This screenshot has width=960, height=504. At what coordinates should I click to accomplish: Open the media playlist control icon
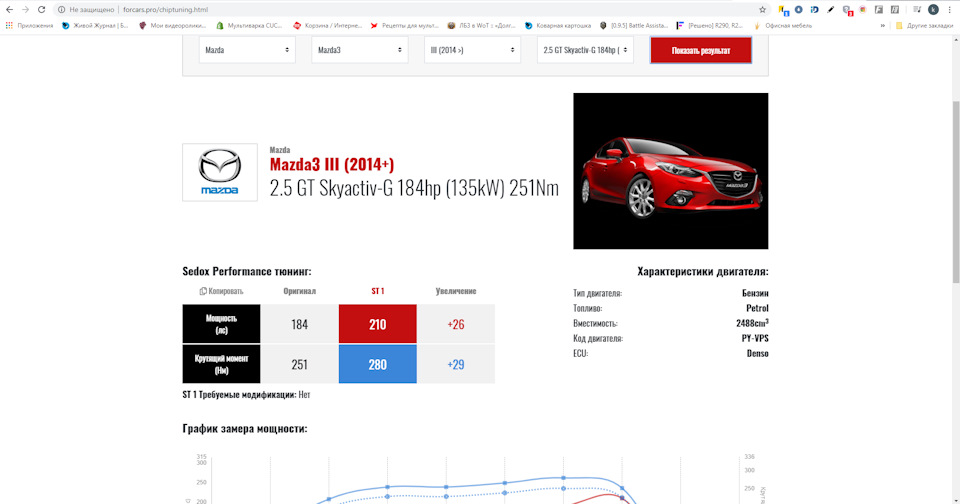917,9
